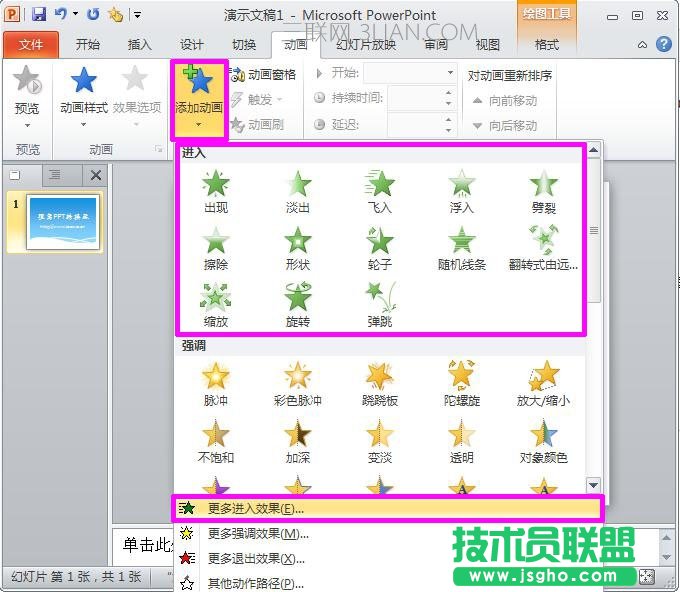Select the 形状 shape animation
The width and height of the screenshot is (680, 592).
pyautogui.click(x=298, y=248)
